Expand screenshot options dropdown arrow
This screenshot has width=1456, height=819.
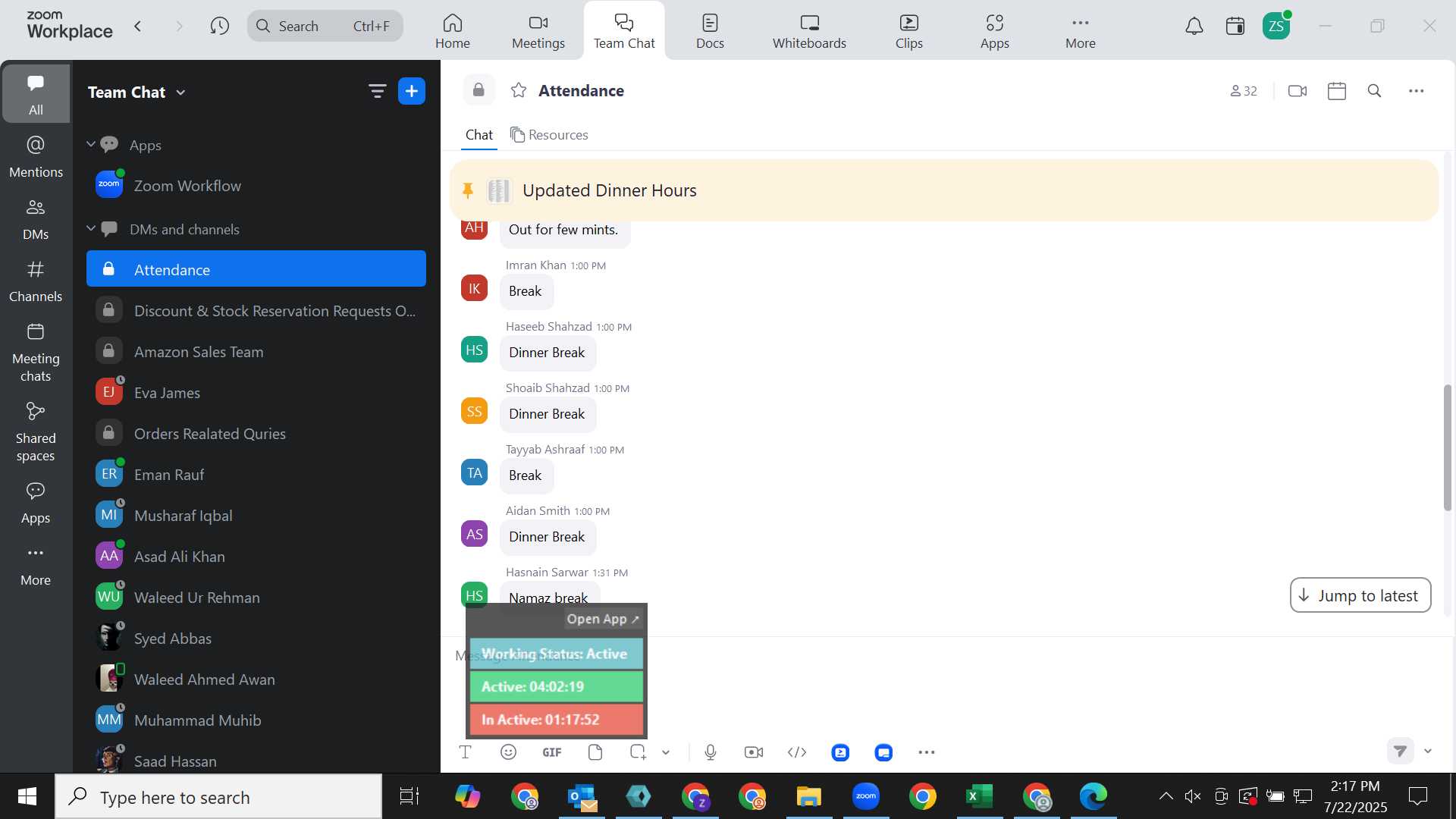coord(666,752)
